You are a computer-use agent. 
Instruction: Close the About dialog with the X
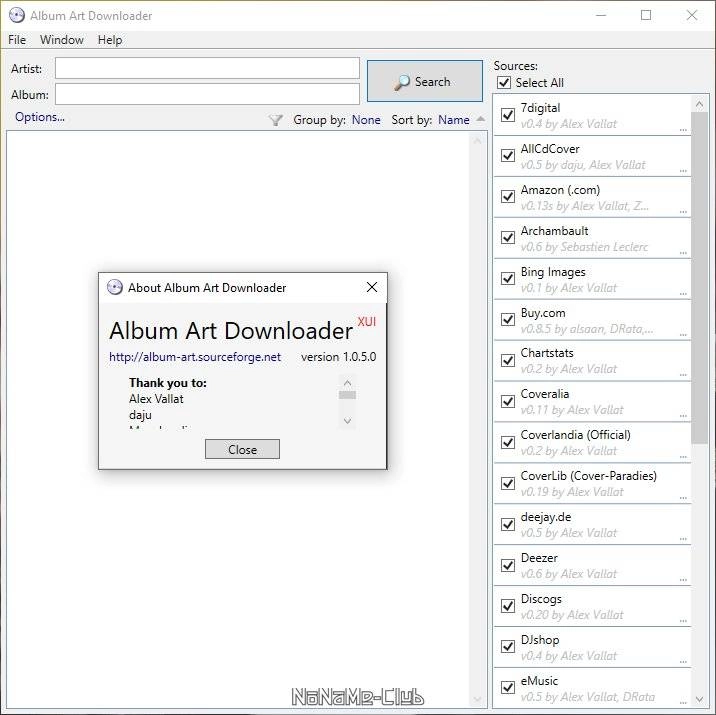(372, 287)
